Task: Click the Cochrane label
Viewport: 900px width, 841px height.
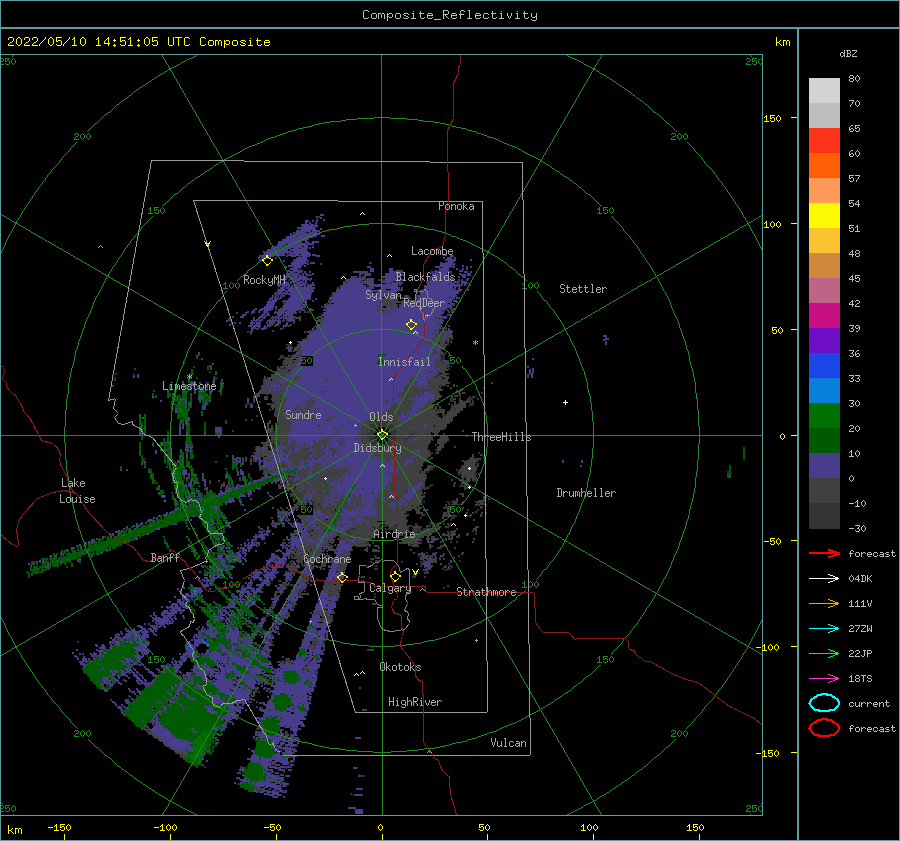Action: pos(327,559)
